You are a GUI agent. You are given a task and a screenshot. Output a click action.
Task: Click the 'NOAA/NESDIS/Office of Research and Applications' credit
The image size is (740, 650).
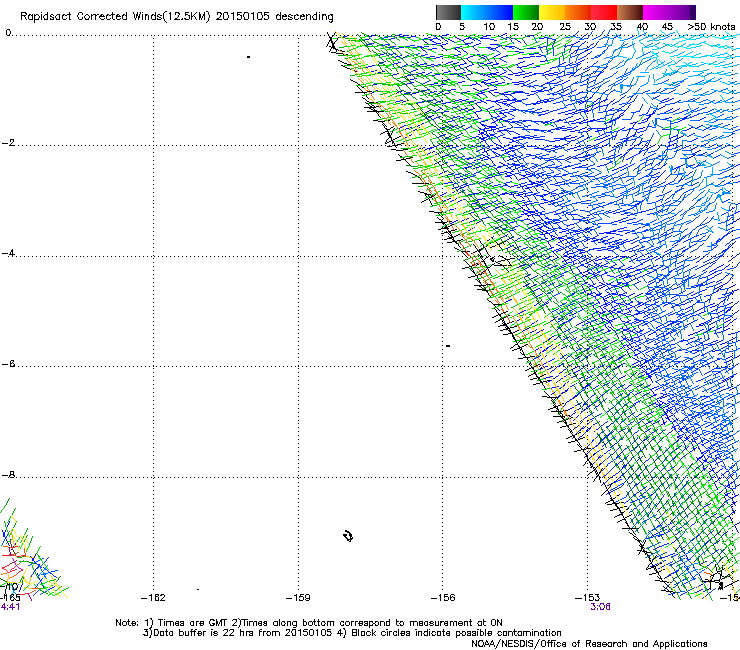(x=589, y=644)
